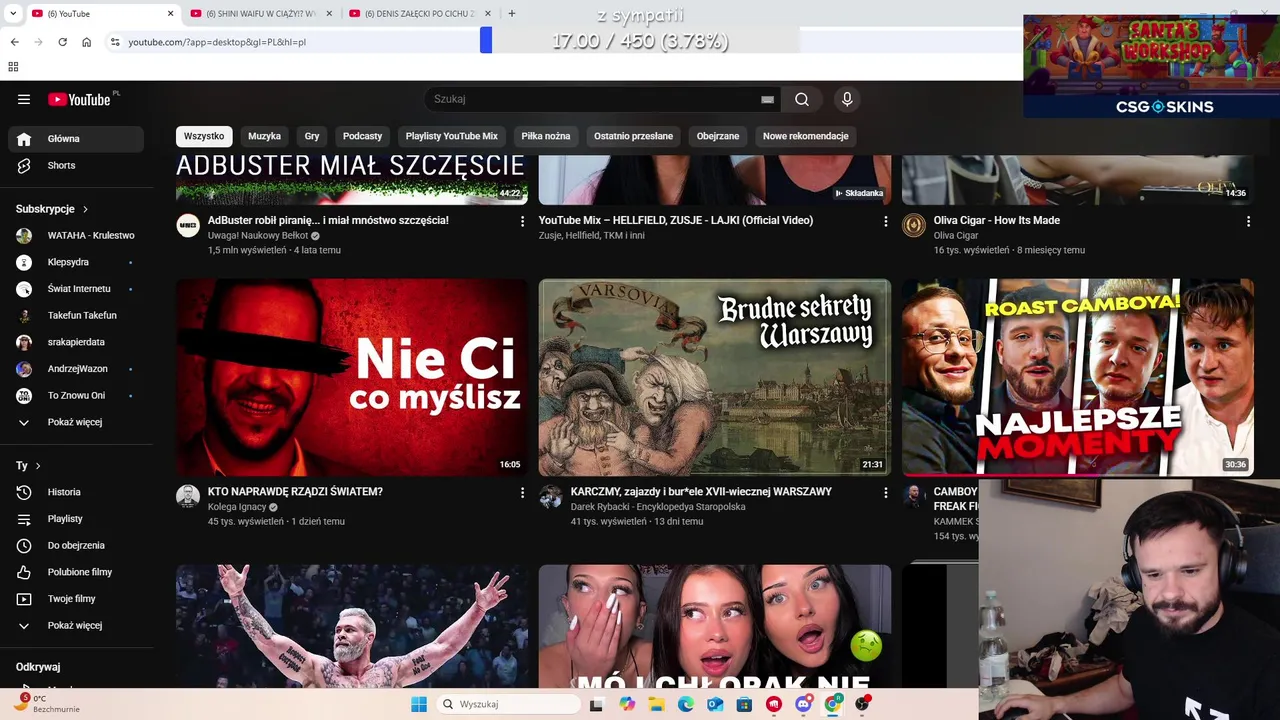1280x720 pixels.
Task: Switch to SHINI WAIFU W CIĄŻY browser tab
Action: 261,14
